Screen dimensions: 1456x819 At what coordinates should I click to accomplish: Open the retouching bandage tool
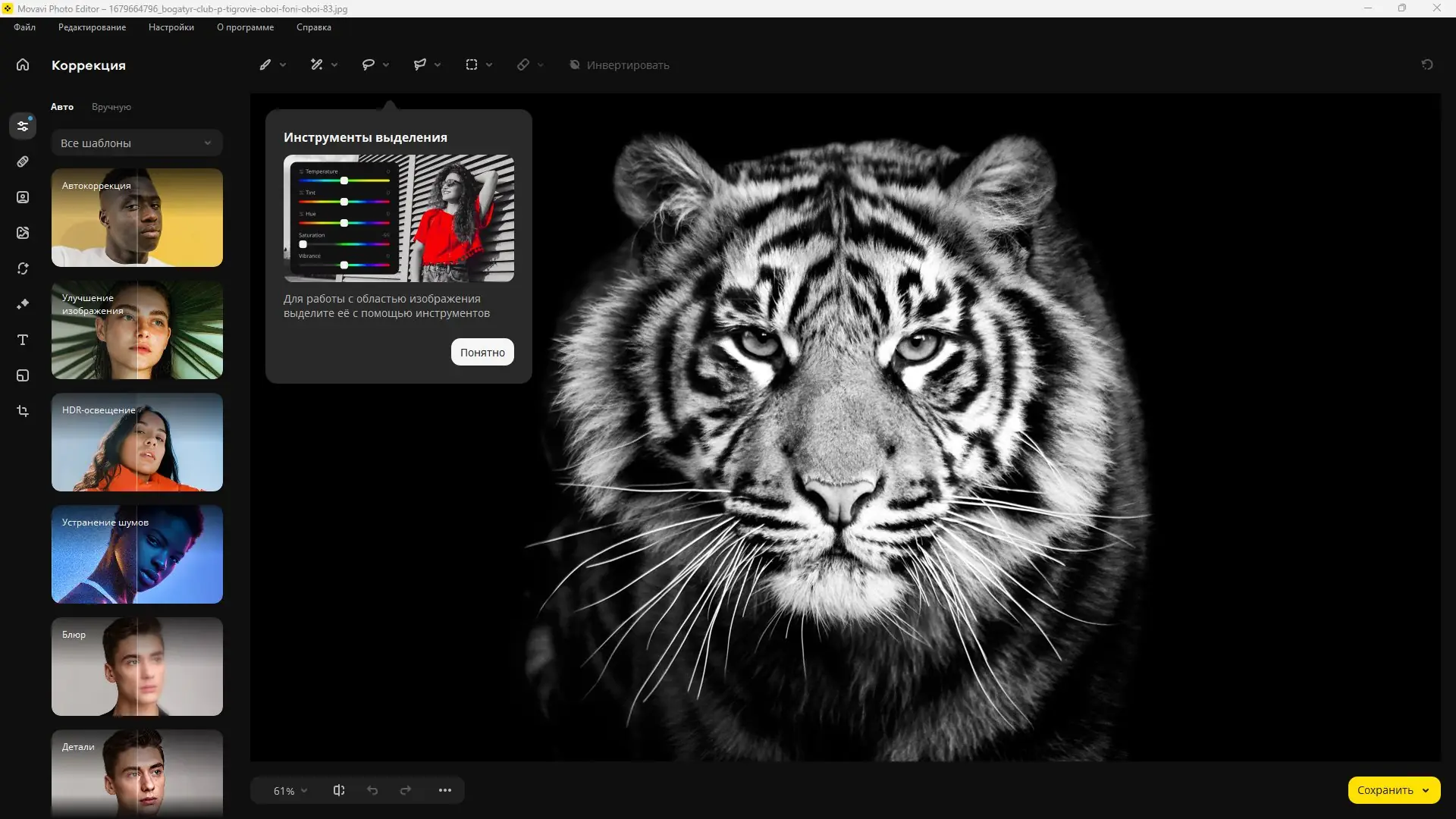[x=23, y=162]
